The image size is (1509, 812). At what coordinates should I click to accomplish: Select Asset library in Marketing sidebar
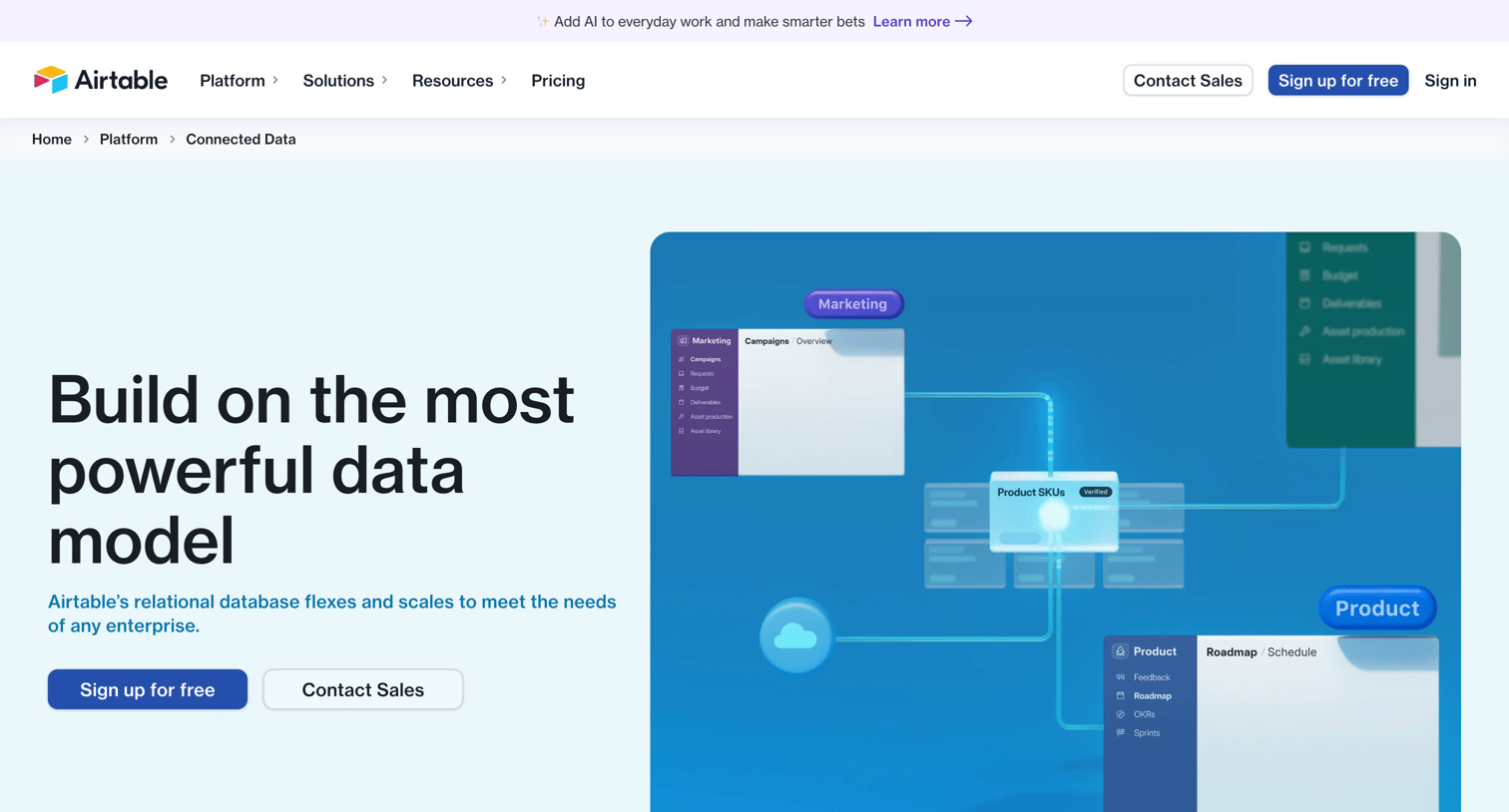click(706, 432)
